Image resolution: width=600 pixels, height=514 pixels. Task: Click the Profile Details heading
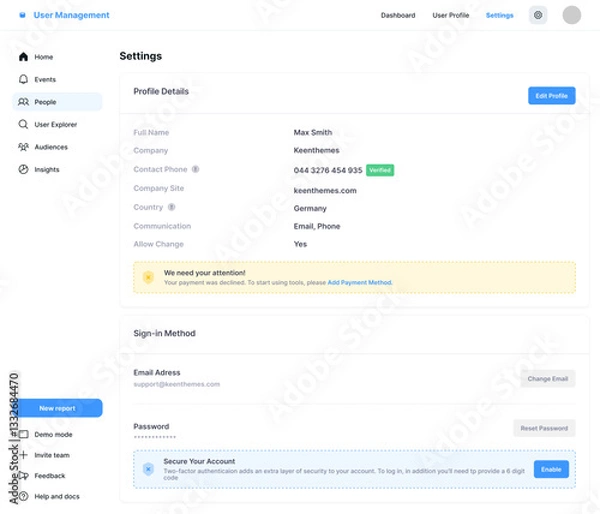point(161,91)
